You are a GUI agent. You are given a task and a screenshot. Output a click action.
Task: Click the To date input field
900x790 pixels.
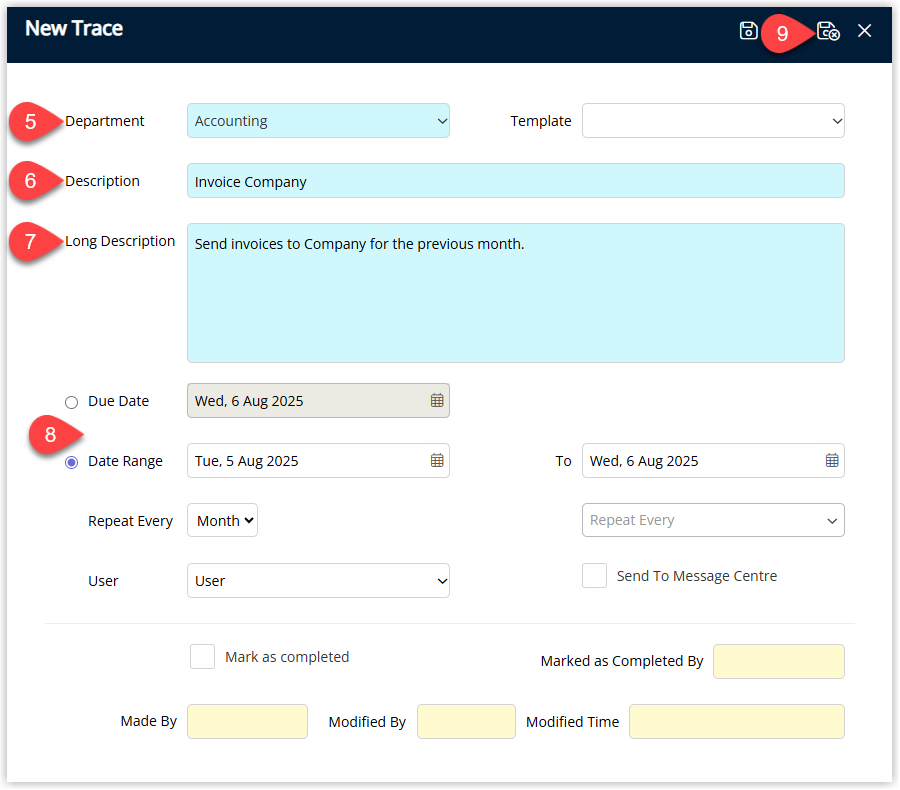(713, 460)
